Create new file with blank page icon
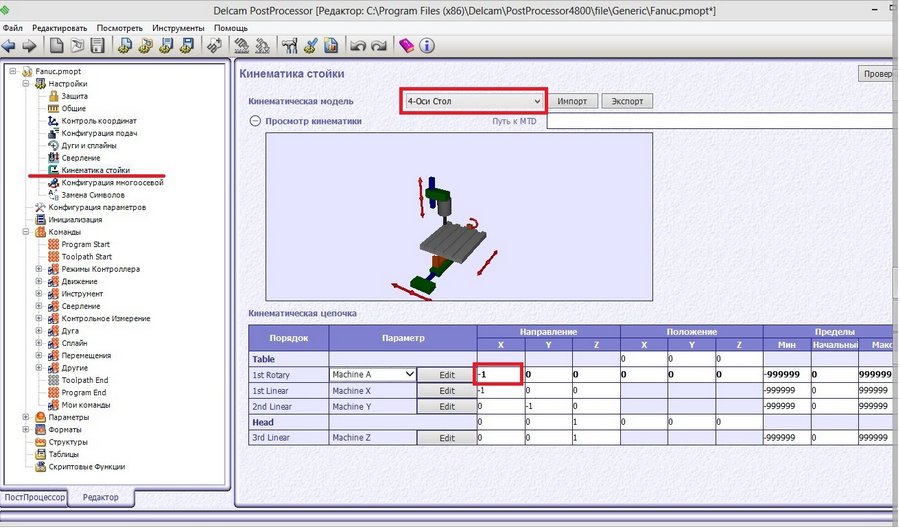This screenshot has height=528, width=900. click(56, 46)
